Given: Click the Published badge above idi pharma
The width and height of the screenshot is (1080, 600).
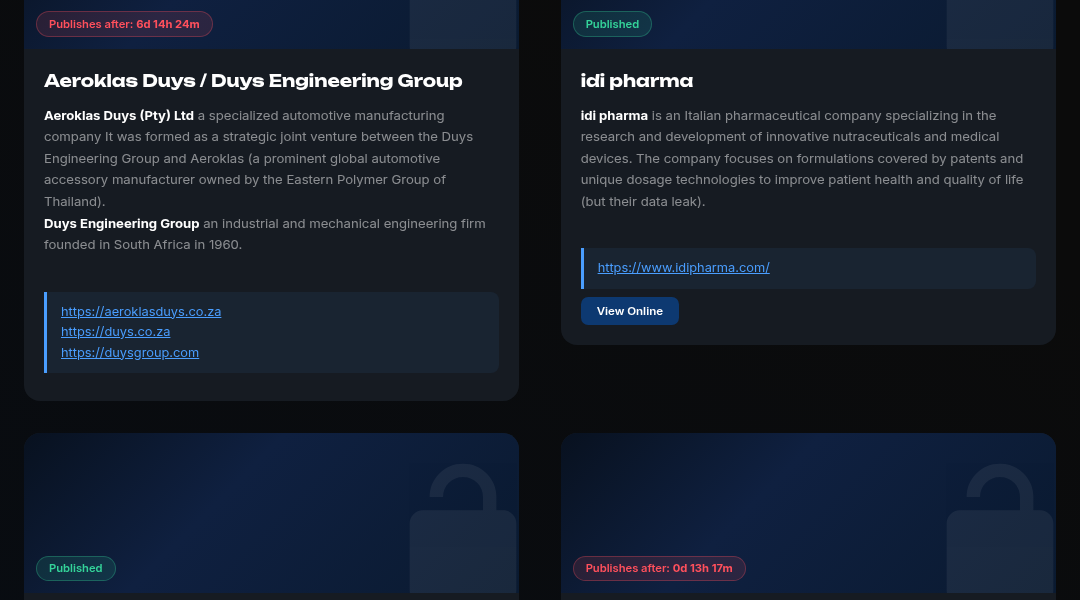Looking at the screenshot, I should [x=612, y=24].
